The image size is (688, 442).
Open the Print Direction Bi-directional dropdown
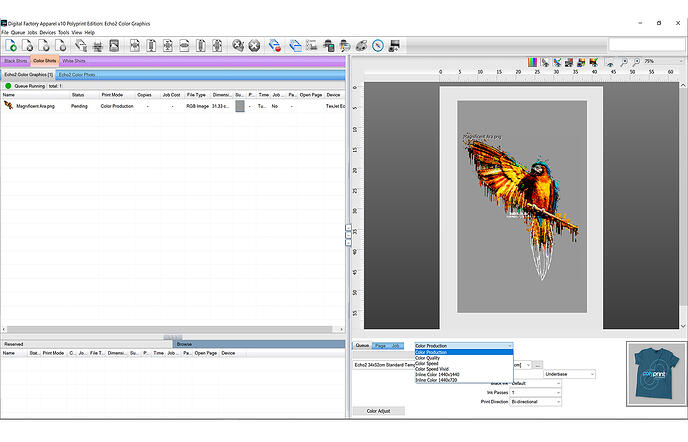535,402
